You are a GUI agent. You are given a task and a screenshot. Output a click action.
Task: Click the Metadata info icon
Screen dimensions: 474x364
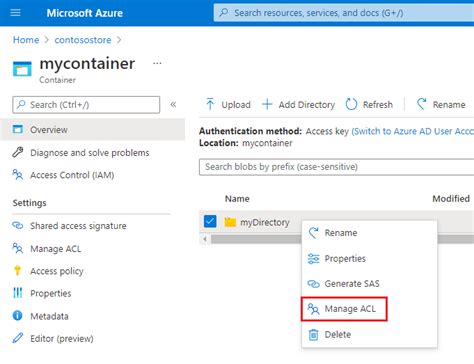pos(18,315)
